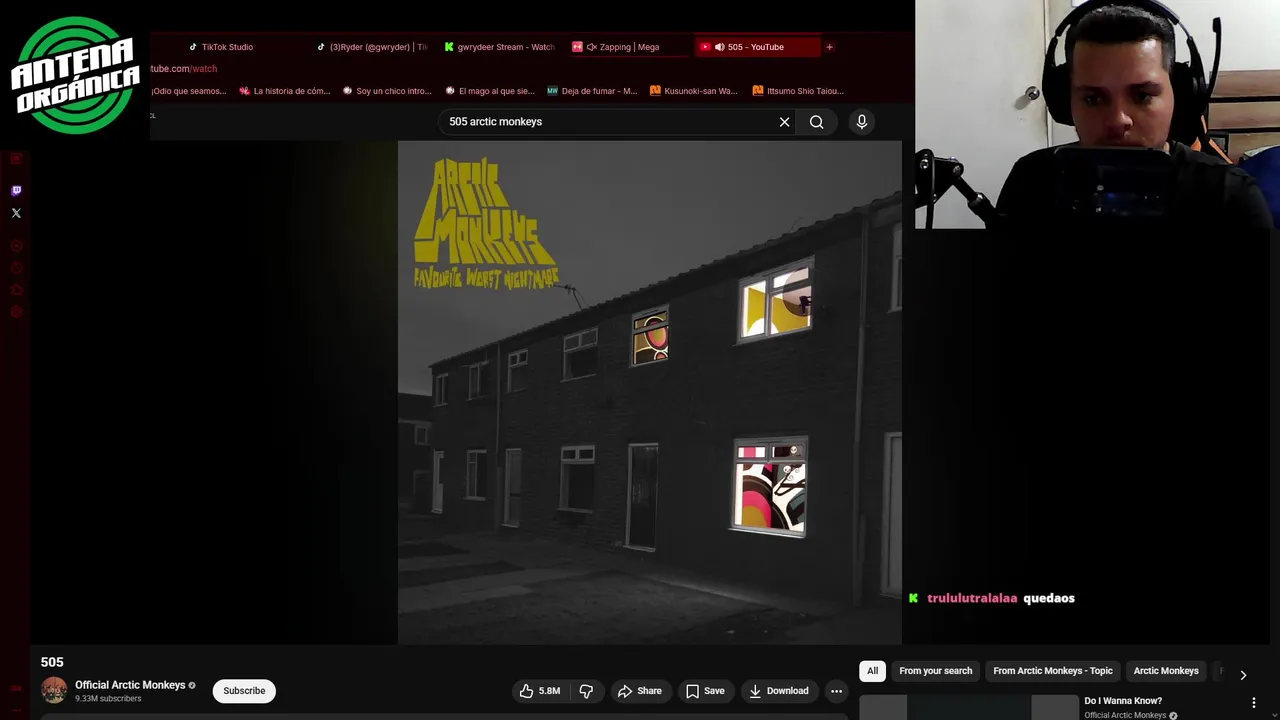This screenshot has width=1280, height=720.
Task: Open the Do I Wanna Know? thumbnail
Action: (969, 707)
